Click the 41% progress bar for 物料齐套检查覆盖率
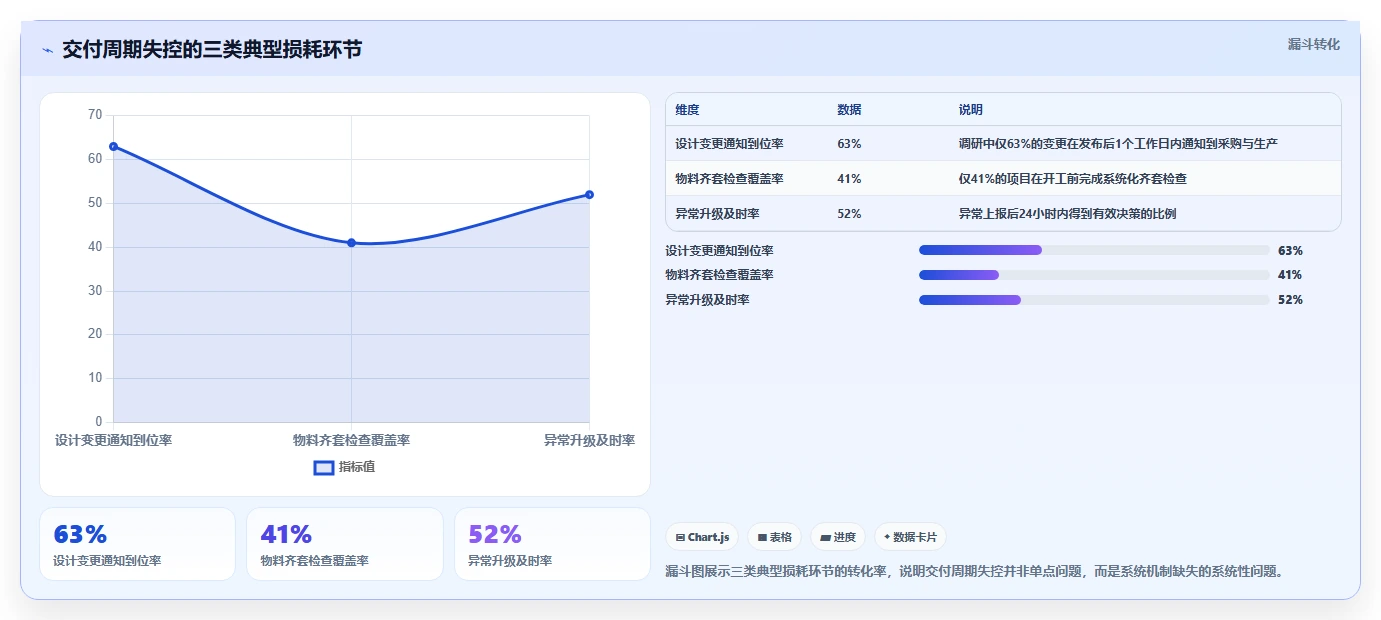This screenshot has height=620, width=1381. pos(1094,275)
